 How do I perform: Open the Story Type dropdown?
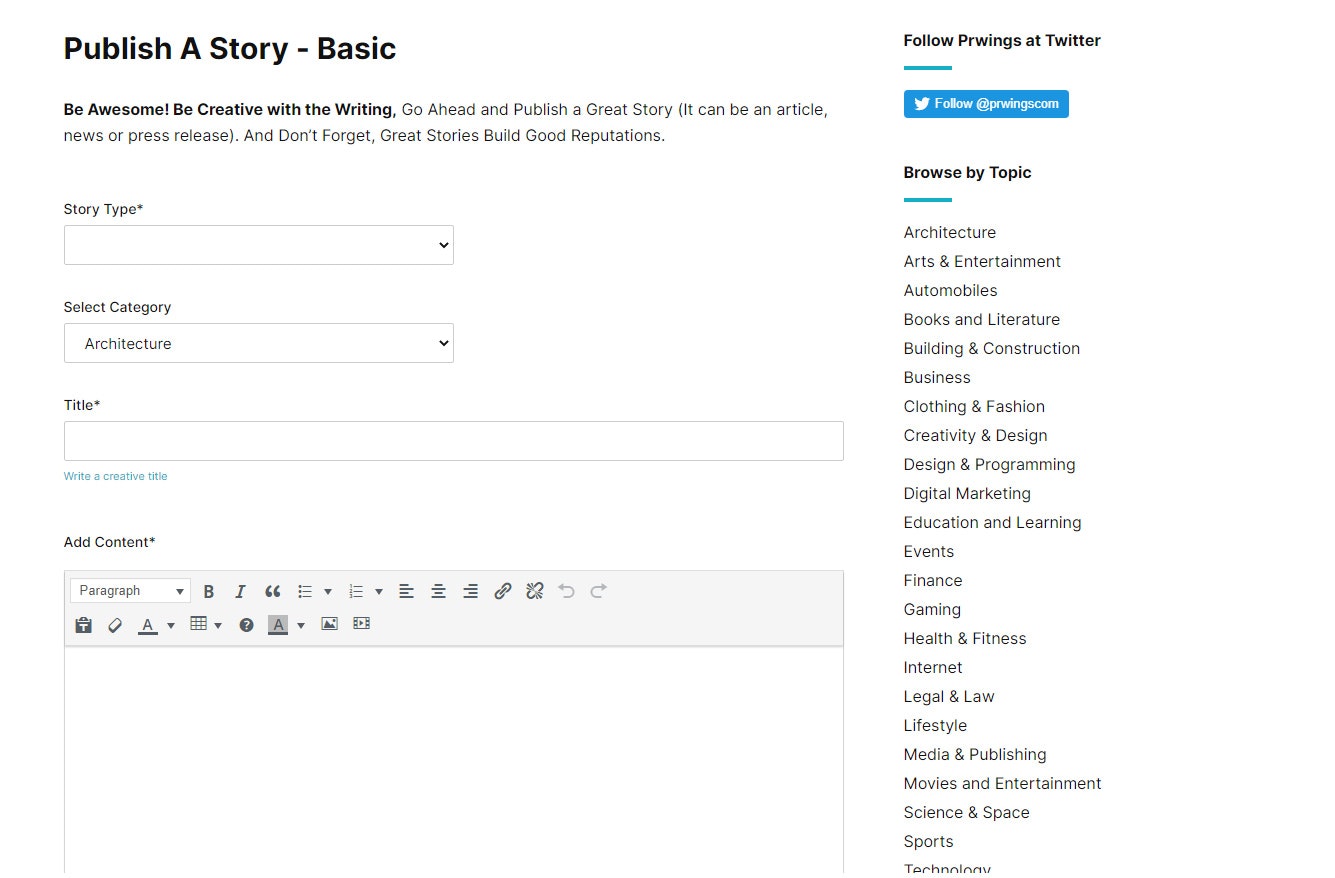pos(259,245)
